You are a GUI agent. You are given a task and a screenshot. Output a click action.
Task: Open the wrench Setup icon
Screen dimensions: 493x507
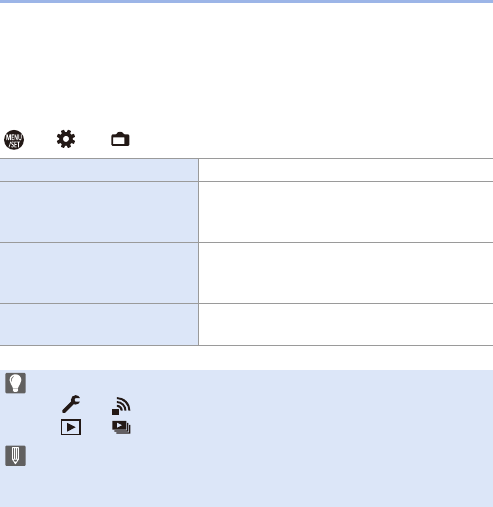click(x=71, y=404)
